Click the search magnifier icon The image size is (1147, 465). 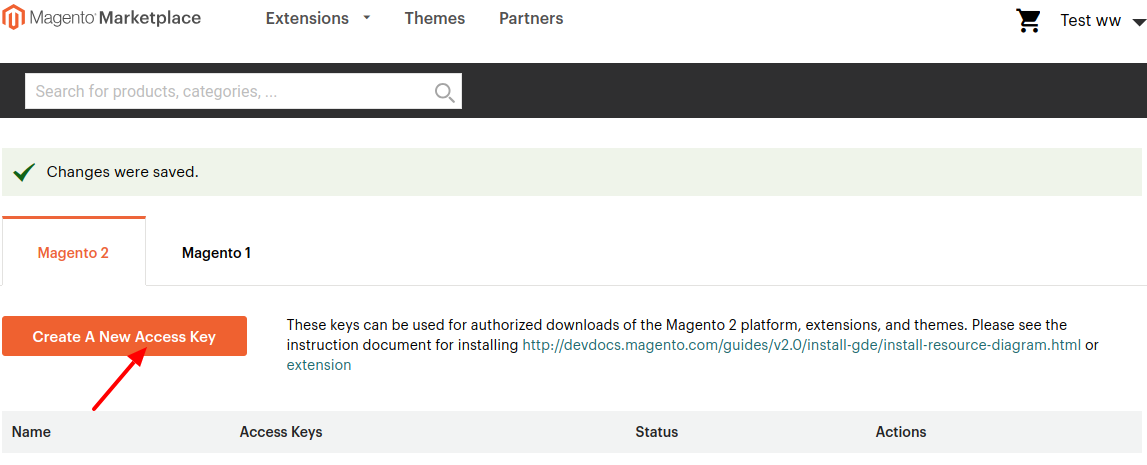click(x=444, y=92)
